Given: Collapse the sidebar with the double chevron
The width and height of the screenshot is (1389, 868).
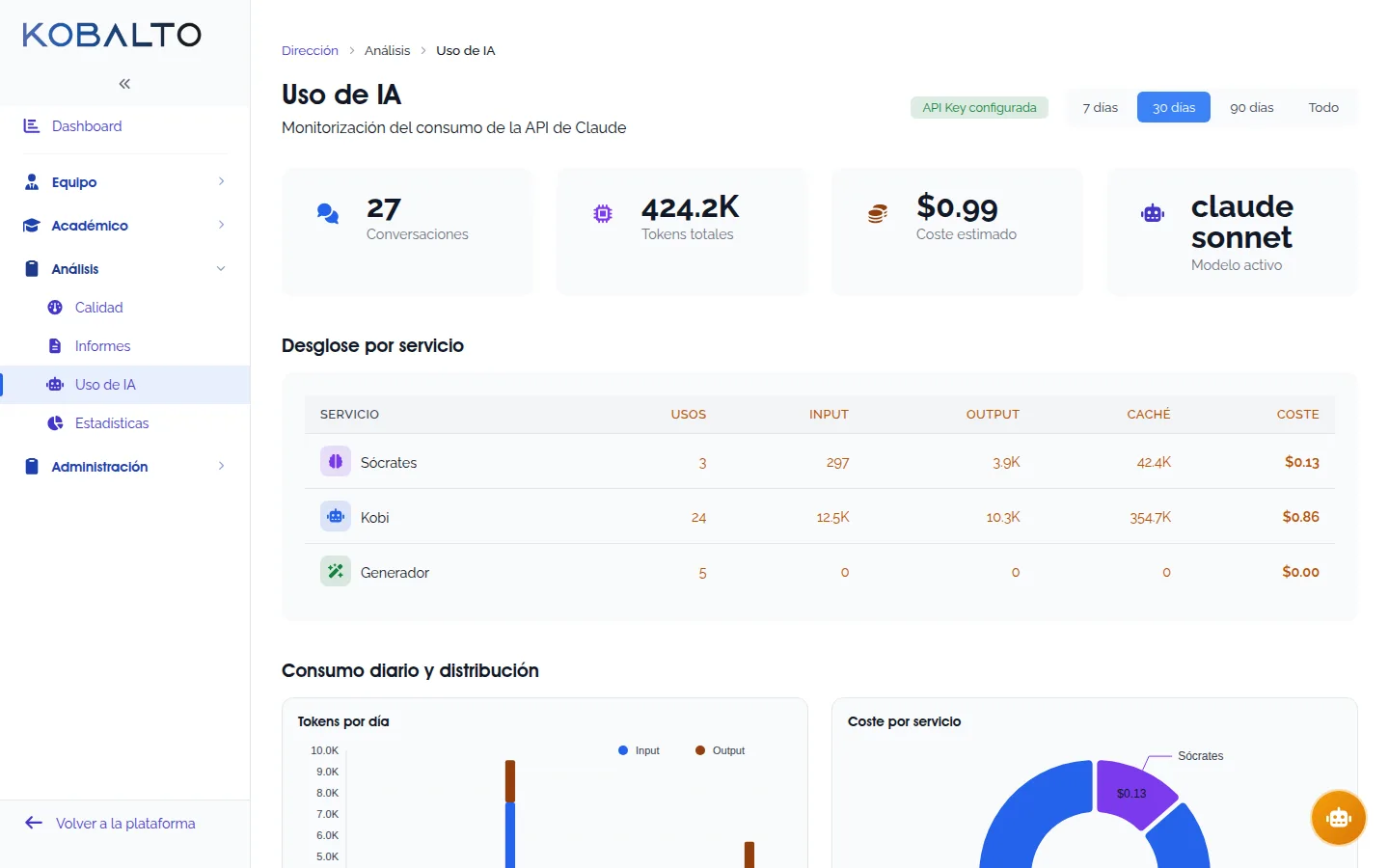Looking at the screenshot, I should 124,84.
